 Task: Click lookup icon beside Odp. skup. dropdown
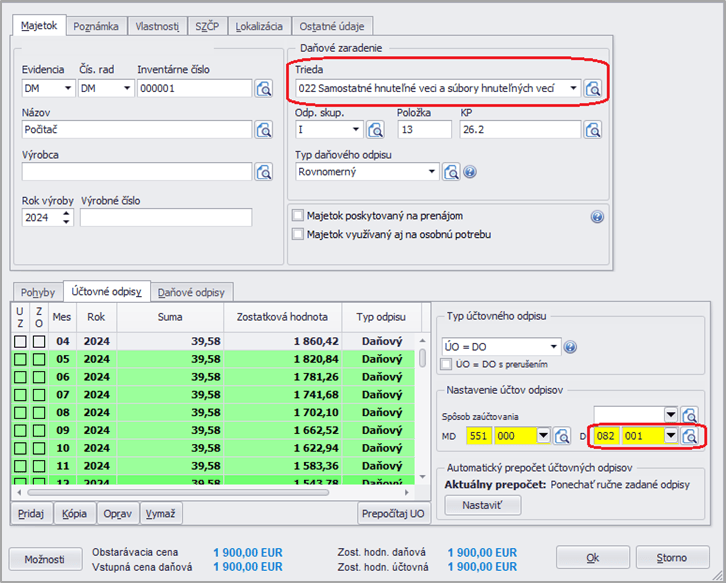[x=375, y=130]
